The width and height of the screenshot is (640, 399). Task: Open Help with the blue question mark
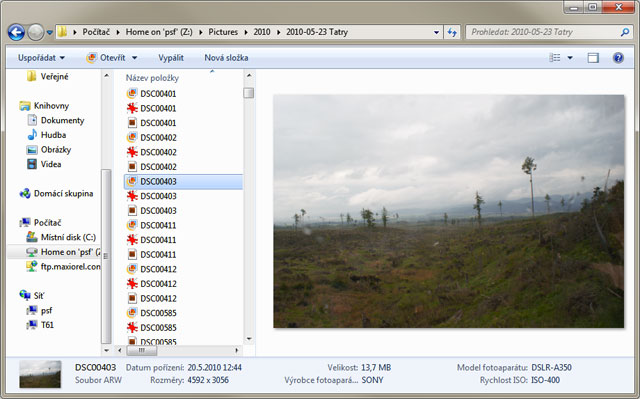click(x=618, y=58)
